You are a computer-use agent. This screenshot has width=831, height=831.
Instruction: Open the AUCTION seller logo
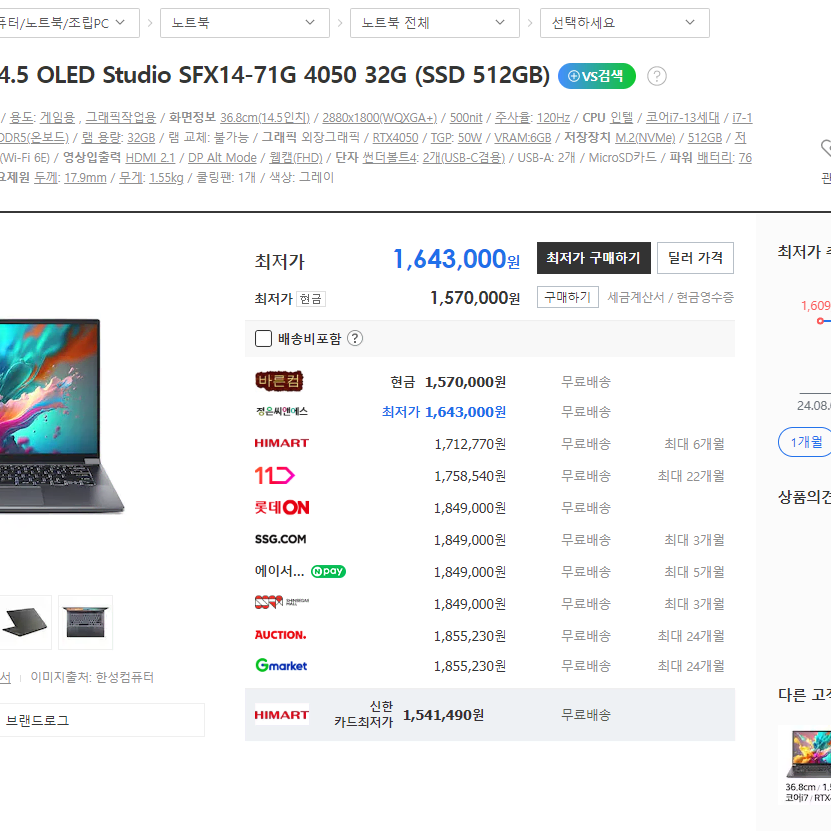[280, 635]
